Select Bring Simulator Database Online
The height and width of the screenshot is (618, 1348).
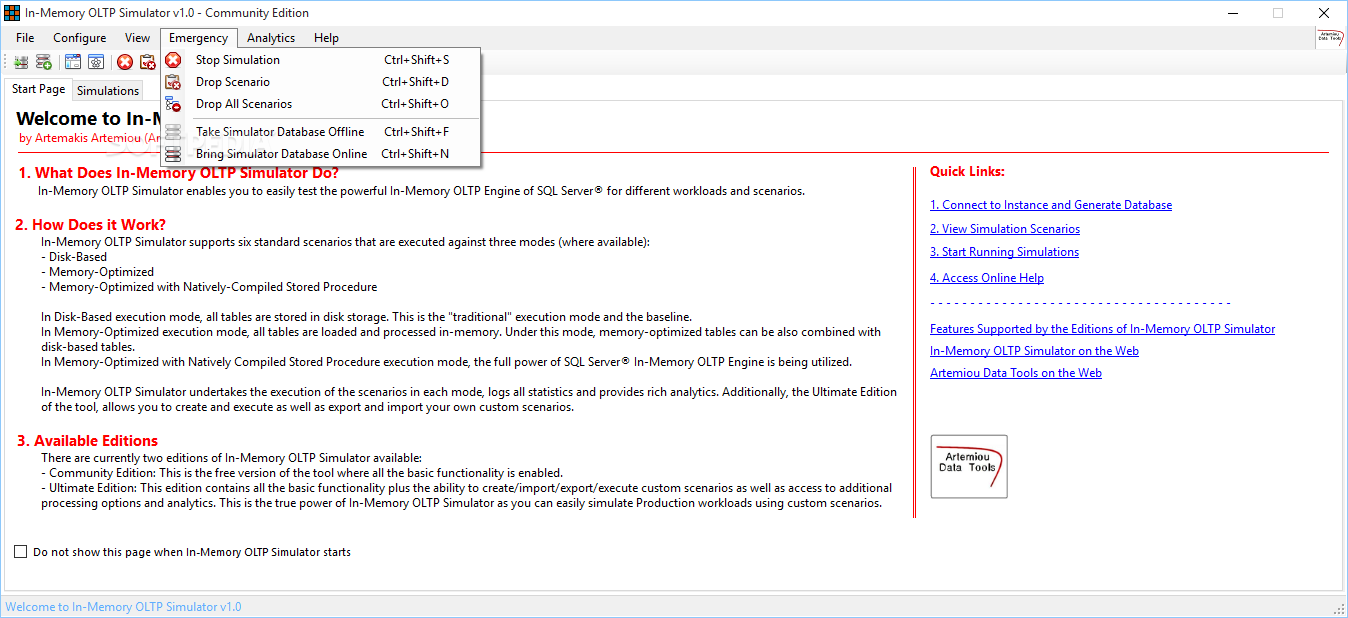click(x=321, y=154)
